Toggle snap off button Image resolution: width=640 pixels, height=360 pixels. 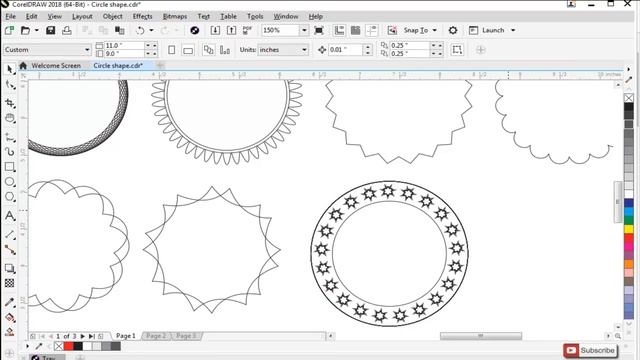392,30
